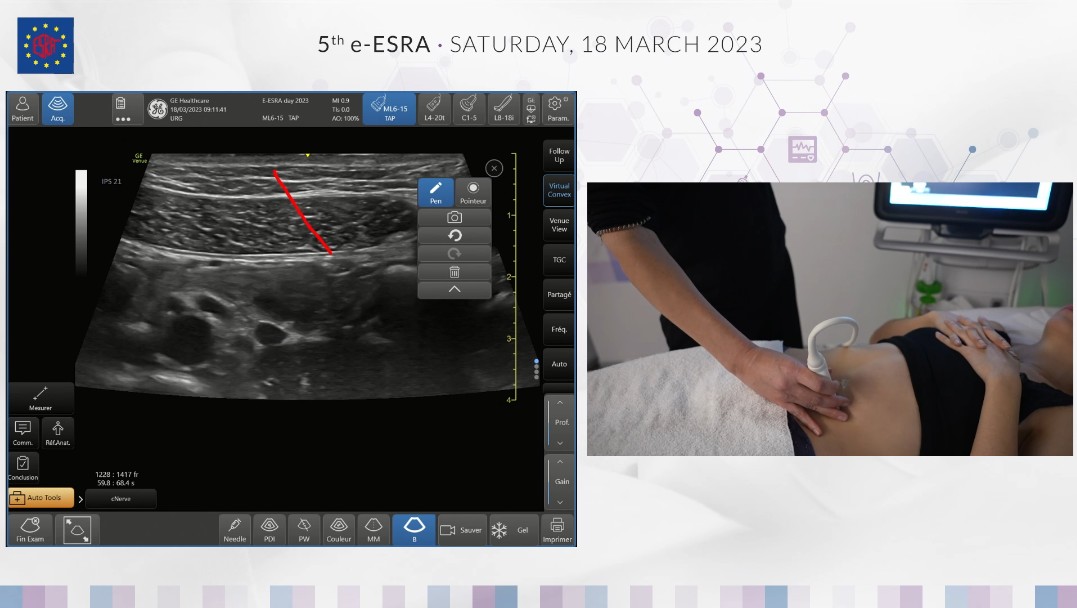Save clip with Sauver
Image resolution: width=1077 pixels, height=608 pixels.
[x=462, y=530]
